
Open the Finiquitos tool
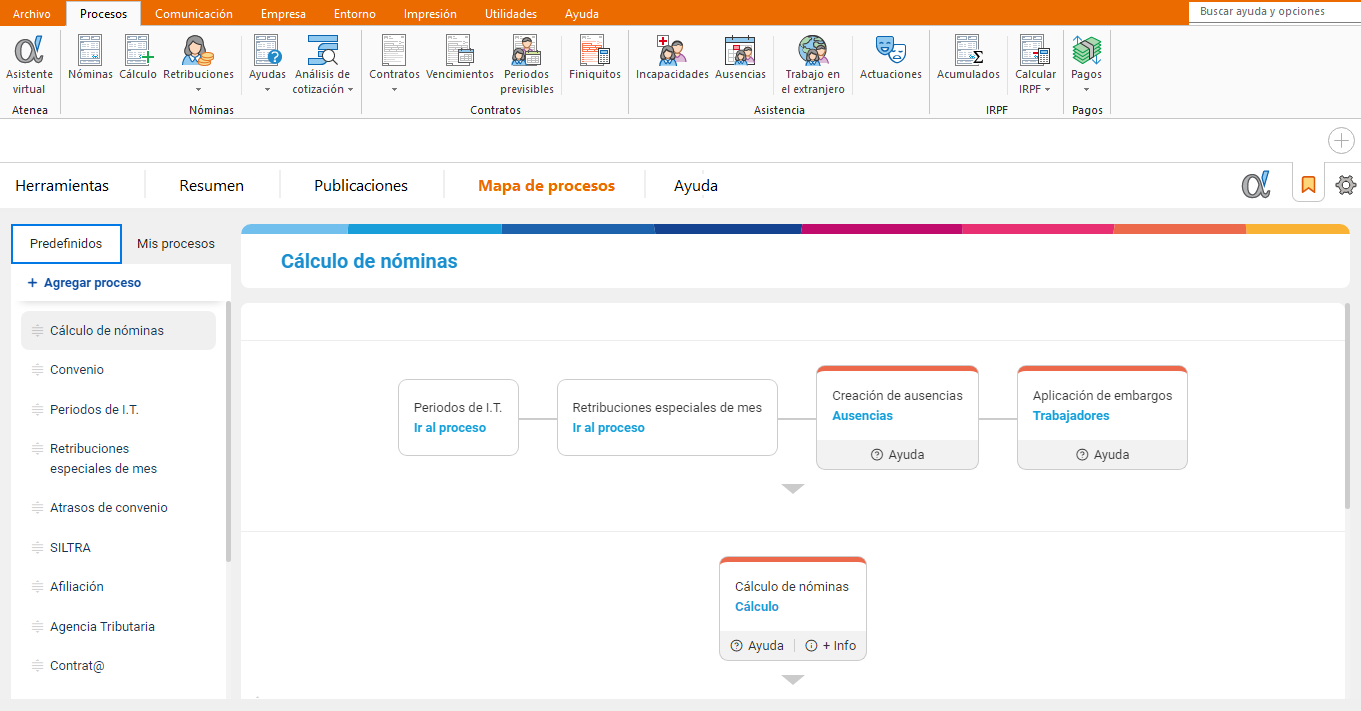pyautogui.click(x=595, y=50)
